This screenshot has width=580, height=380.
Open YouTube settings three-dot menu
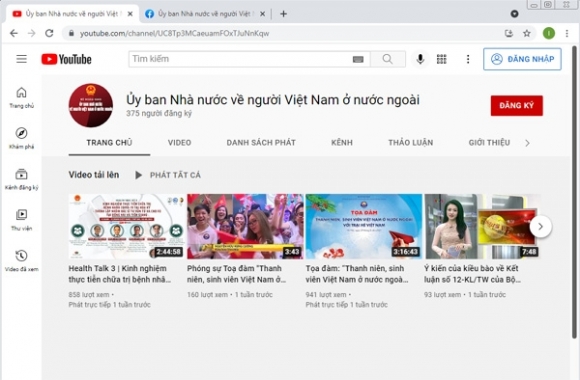coord(468,59)
